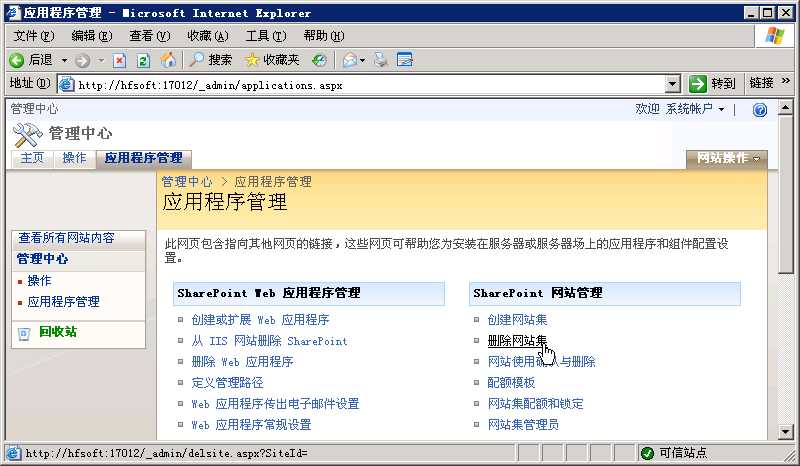800x466 pixels.
Task: Open the 网站操作 site actions menu
Action: pyautogui.click(x=727, y=159)
